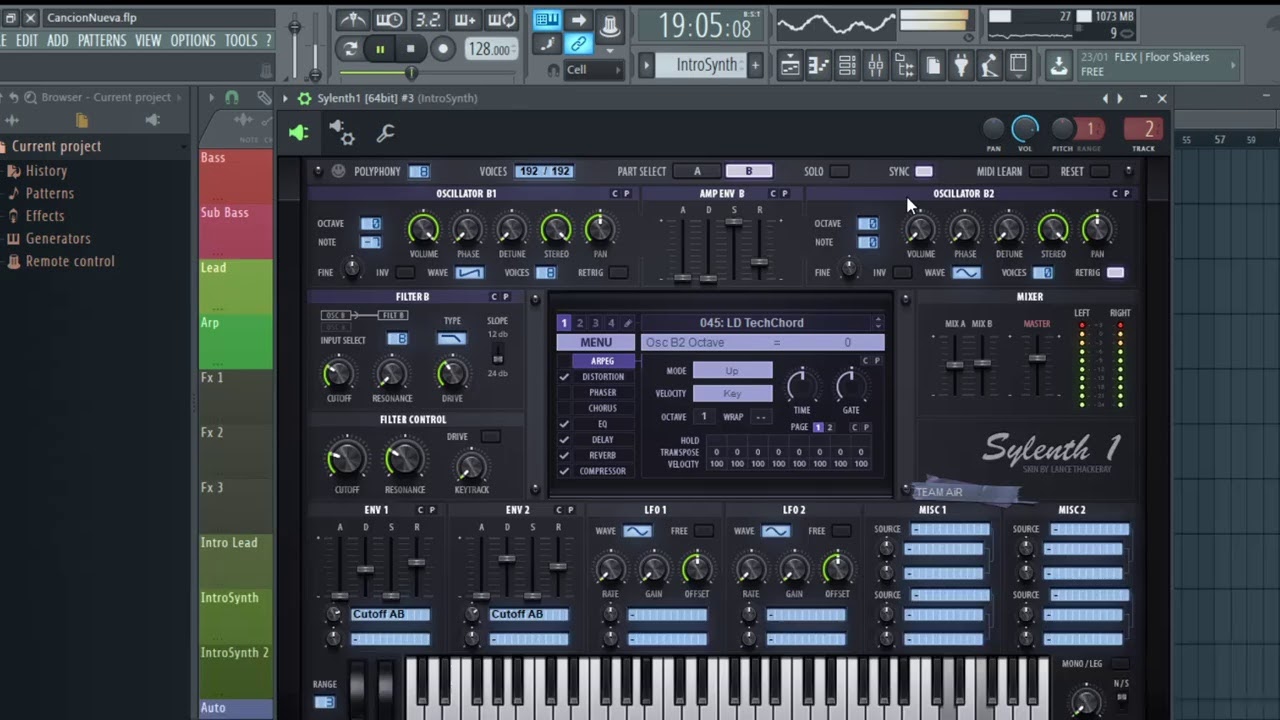Toggle typing keyboard to piano icon
This screenshot has width=1280, height=720.
pyautogui.click(x=547, y=20)
